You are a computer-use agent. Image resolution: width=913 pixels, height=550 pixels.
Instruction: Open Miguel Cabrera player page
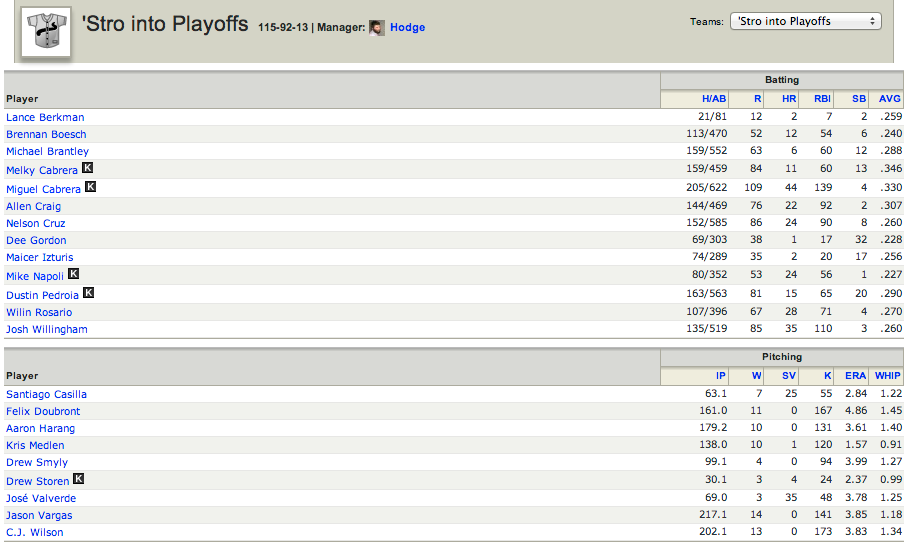pyautogui.click(x=43, y=189)
